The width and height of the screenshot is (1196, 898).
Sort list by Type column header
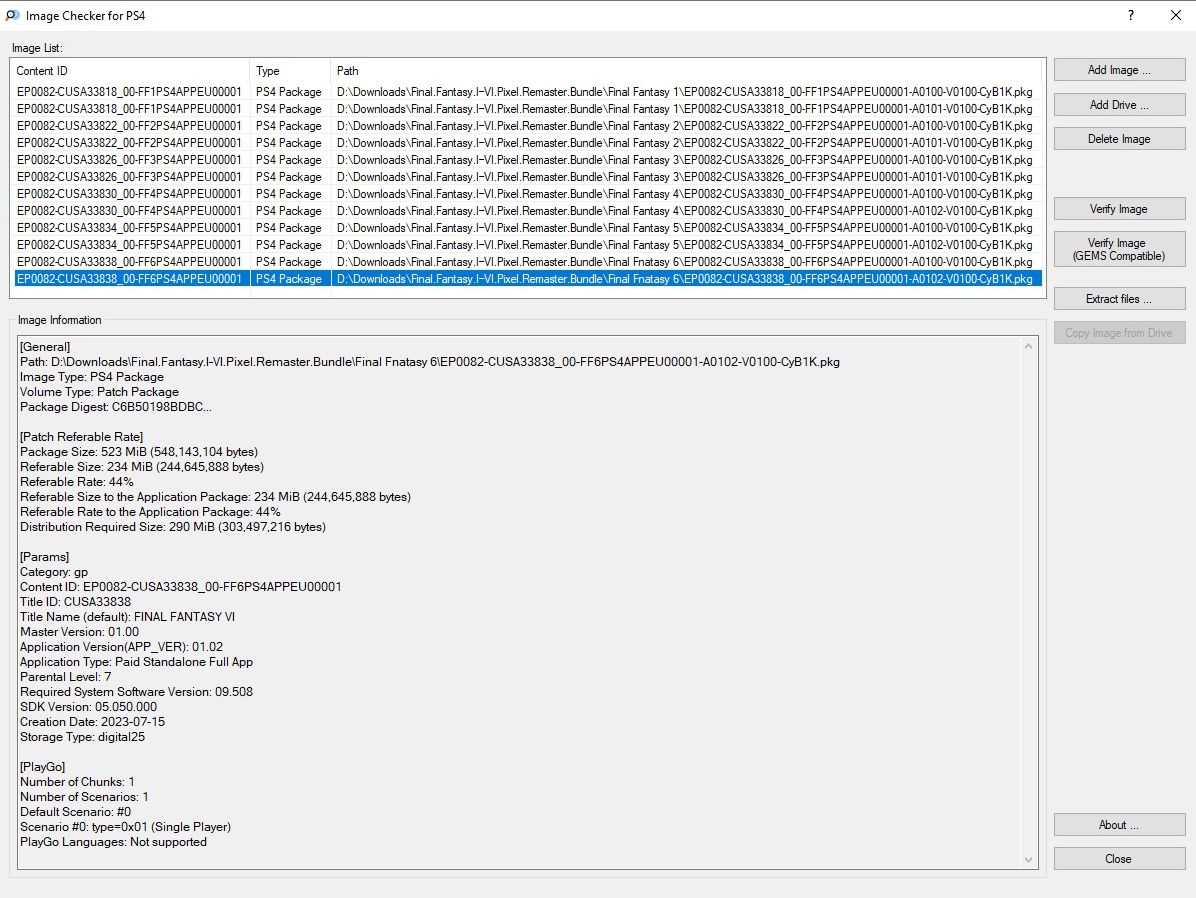pos(290,71)
